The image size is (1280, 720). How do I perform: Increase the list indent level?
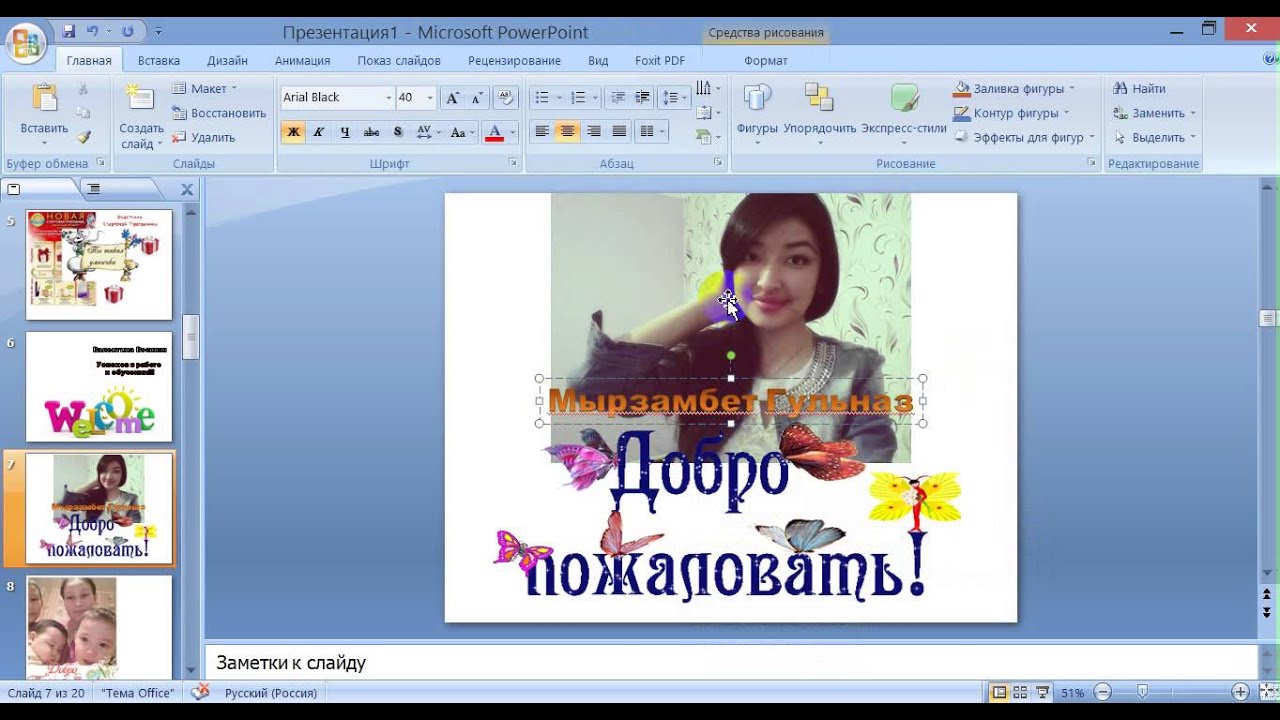pos(643,98)
